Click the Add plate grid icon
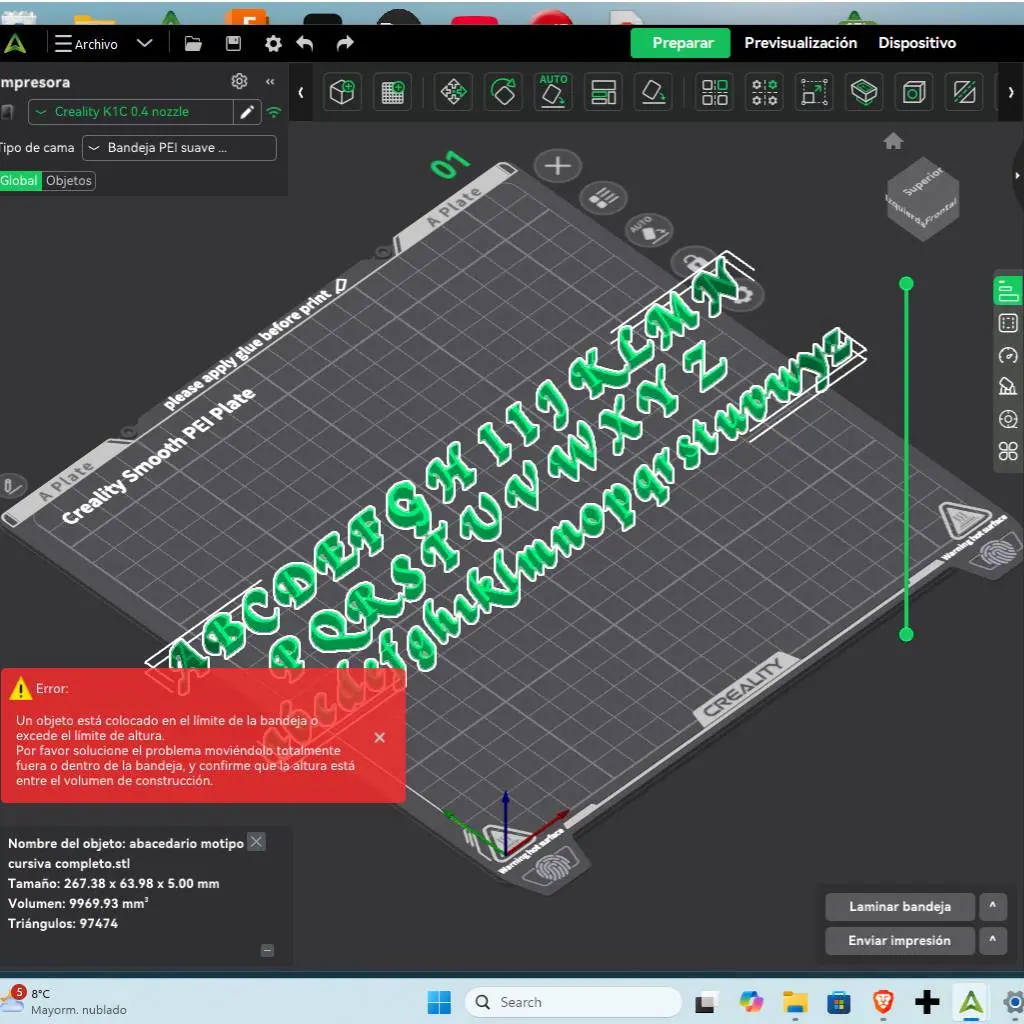This screenshot has width=1024, height=1024. tap(392, 92)
